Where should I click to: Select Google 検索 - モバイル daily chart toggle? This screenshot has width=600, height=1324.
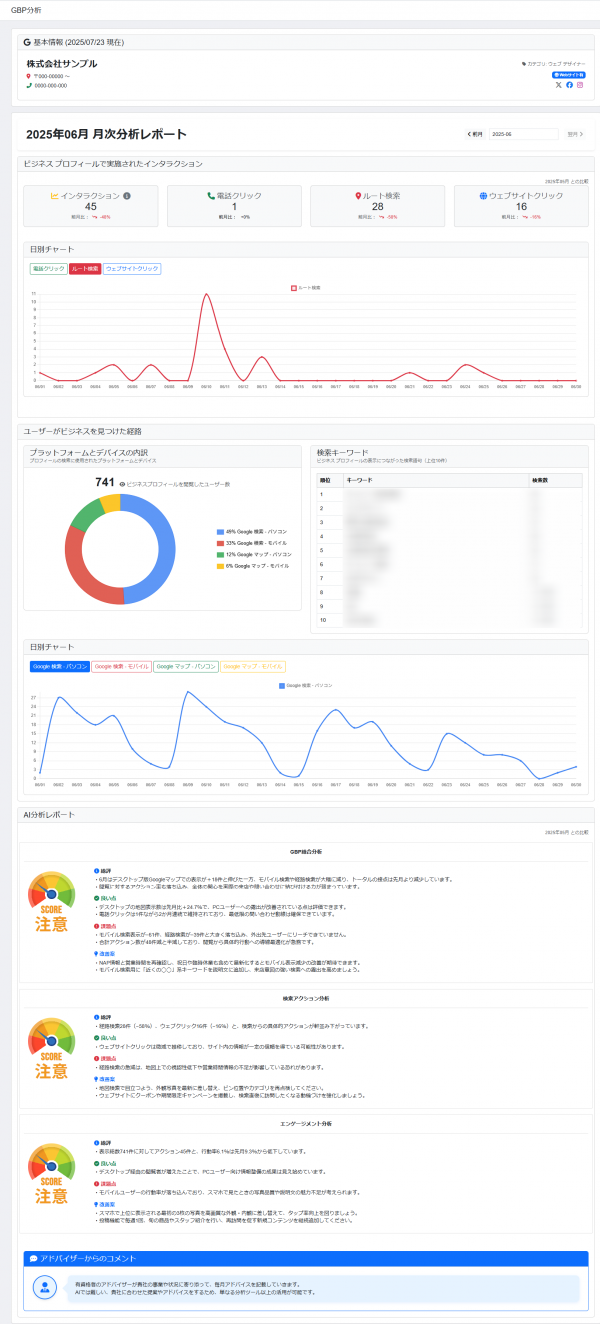122,666
